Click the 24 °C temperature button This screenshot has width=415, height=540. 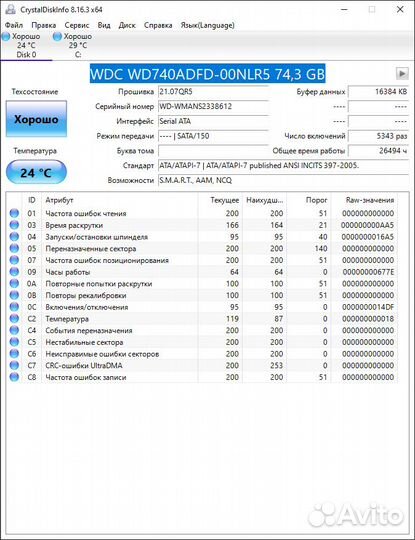(36, 172)
